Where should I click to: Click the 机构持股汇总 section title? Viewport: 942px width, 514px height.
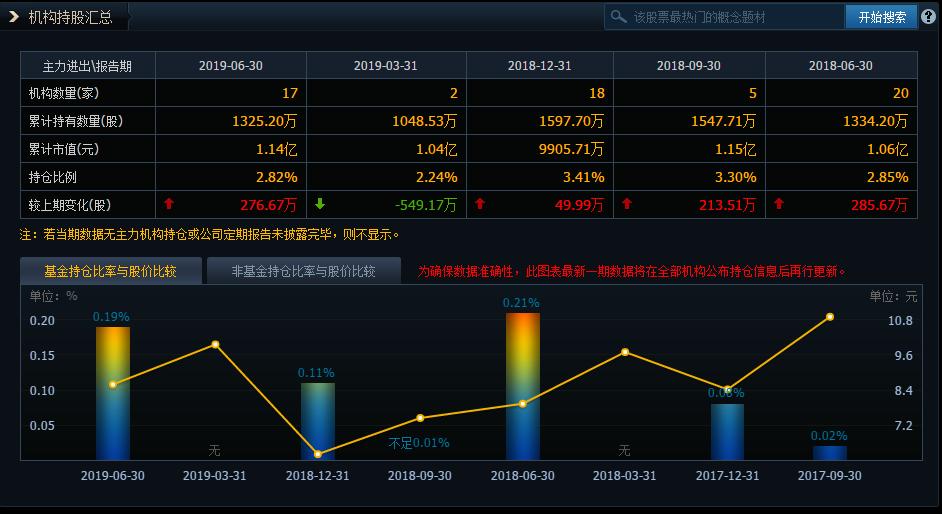70,17
